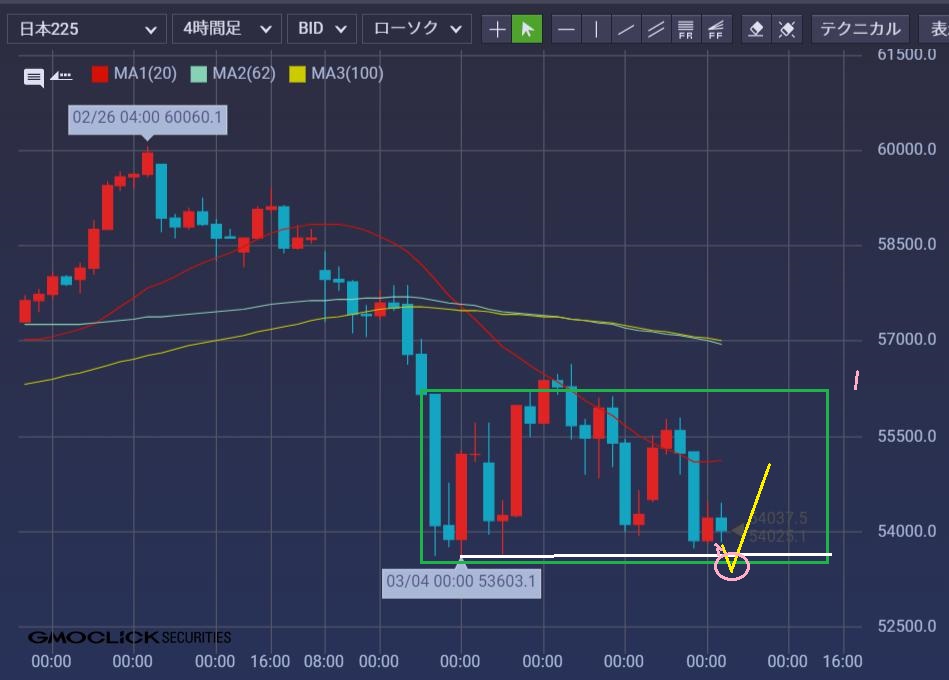Screen dimensions: 949x680
Task: Open the BID price type dropdown
Action: [321, 29]
